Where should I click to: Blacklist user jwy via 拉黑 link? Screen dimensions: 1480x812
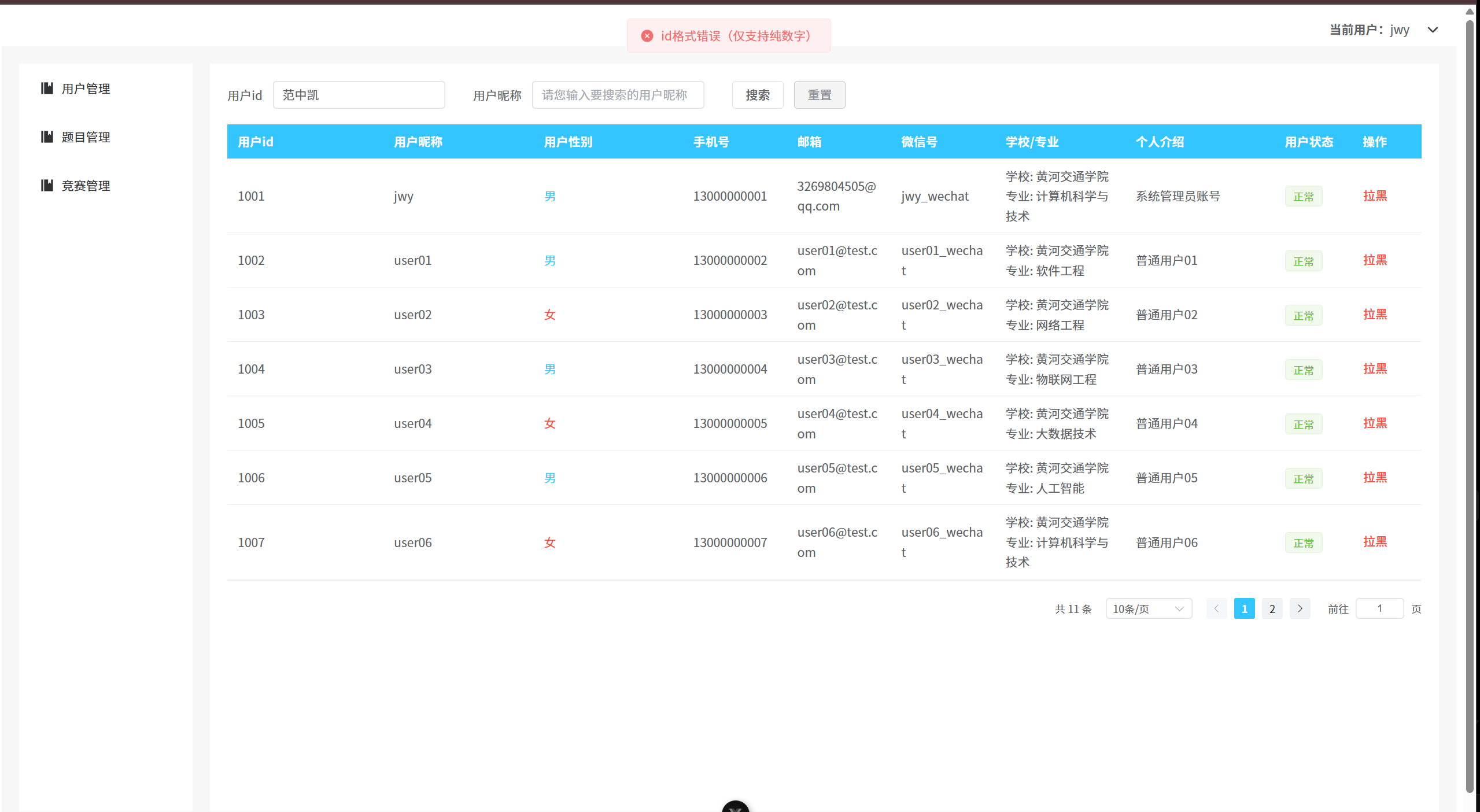click(x=1374, y=196)
